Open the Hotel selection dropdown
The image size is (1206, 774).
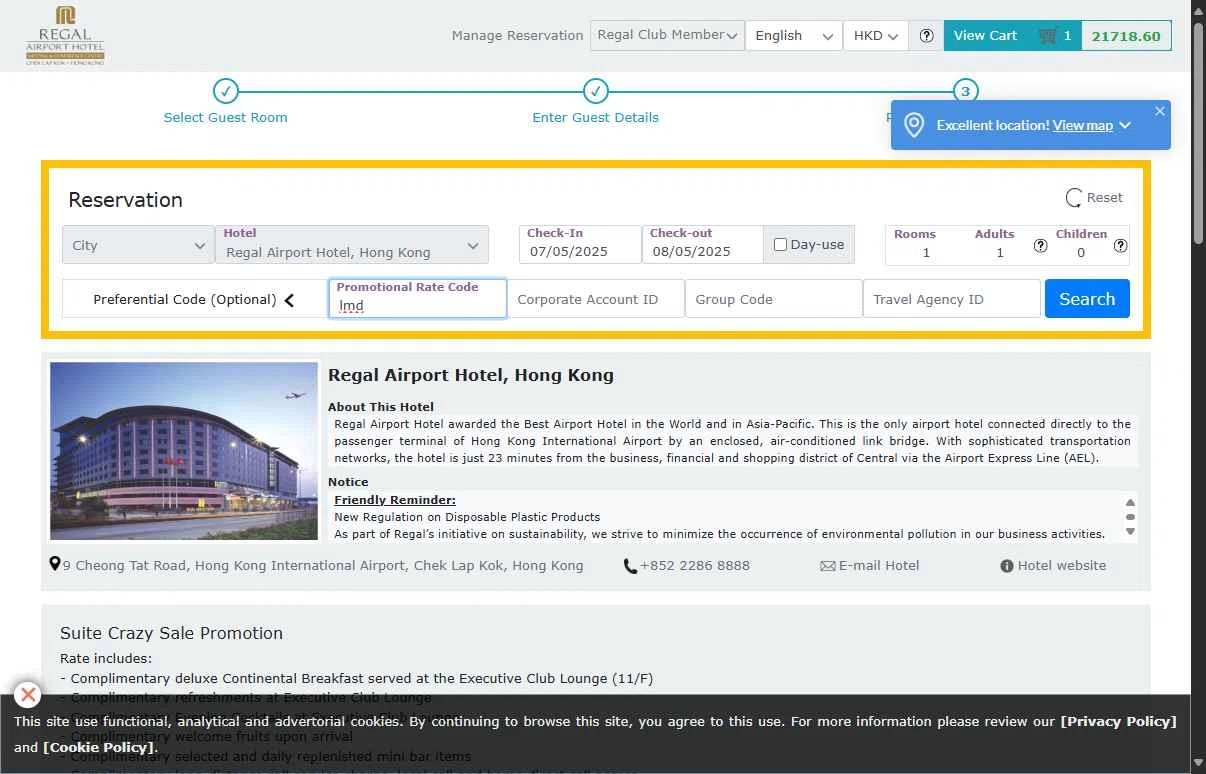352,245
